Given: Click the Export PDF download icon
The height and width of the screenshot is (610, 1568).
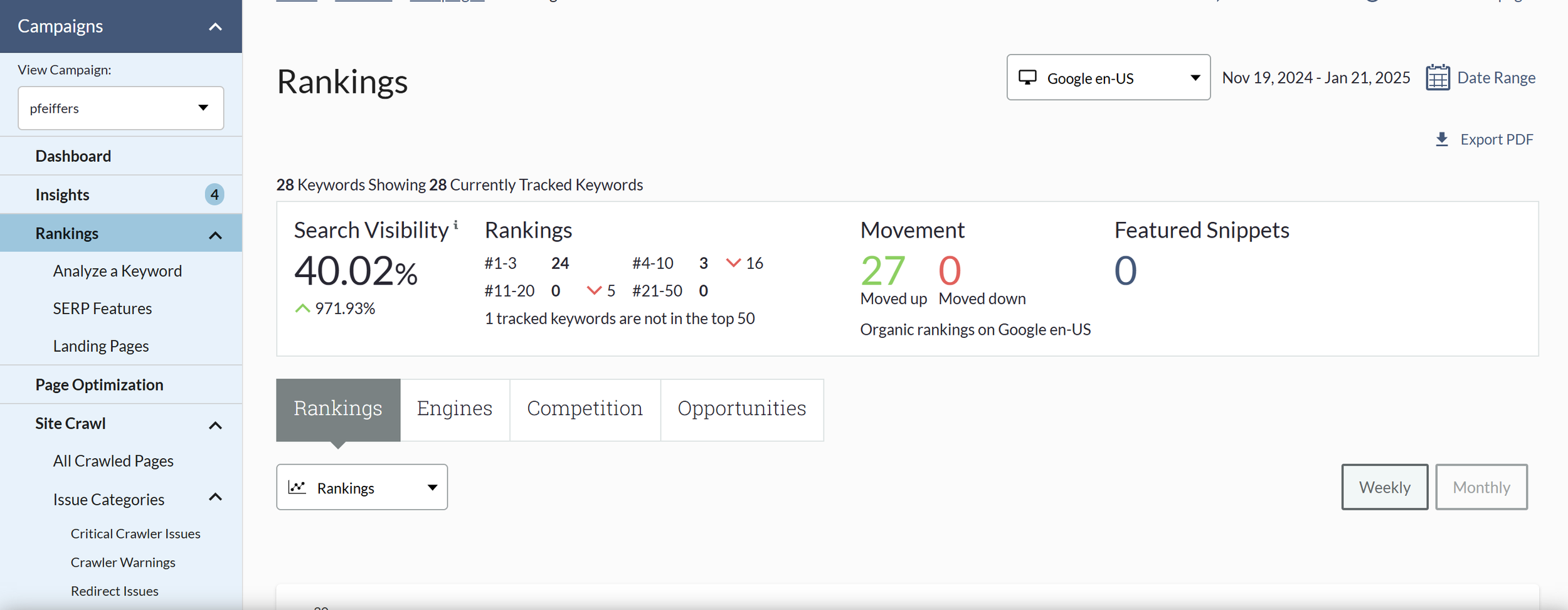Looking at the screenshot, I should point(1441,139).
